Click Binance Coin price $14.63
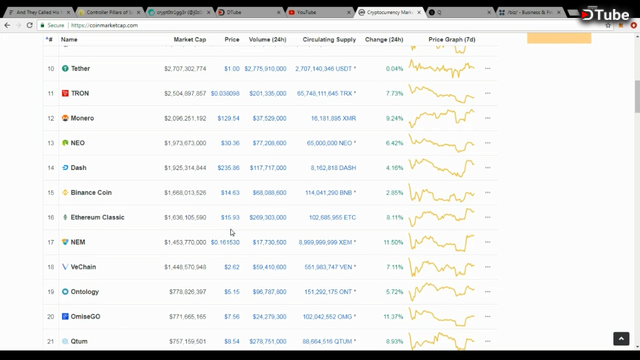 pyautogui.click(x=230, y=193)
